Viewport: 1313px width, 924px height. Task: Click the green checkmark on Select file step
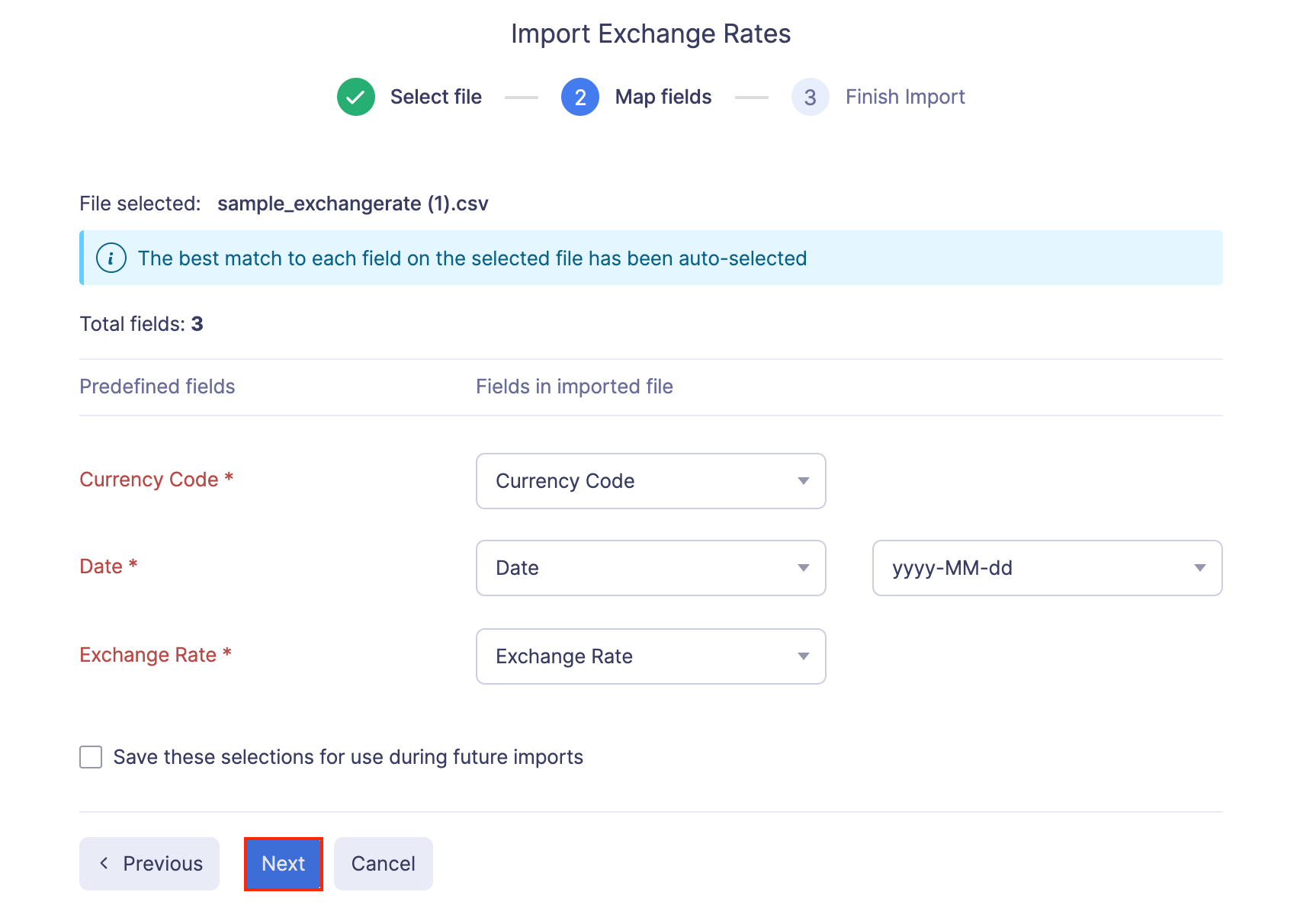355,97
